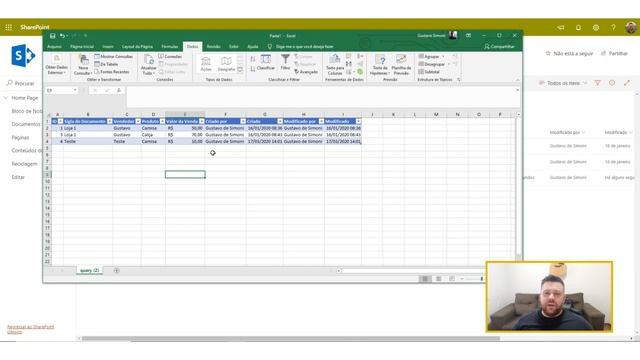Click the SharePoint help question mark

(x=613, y=27)
